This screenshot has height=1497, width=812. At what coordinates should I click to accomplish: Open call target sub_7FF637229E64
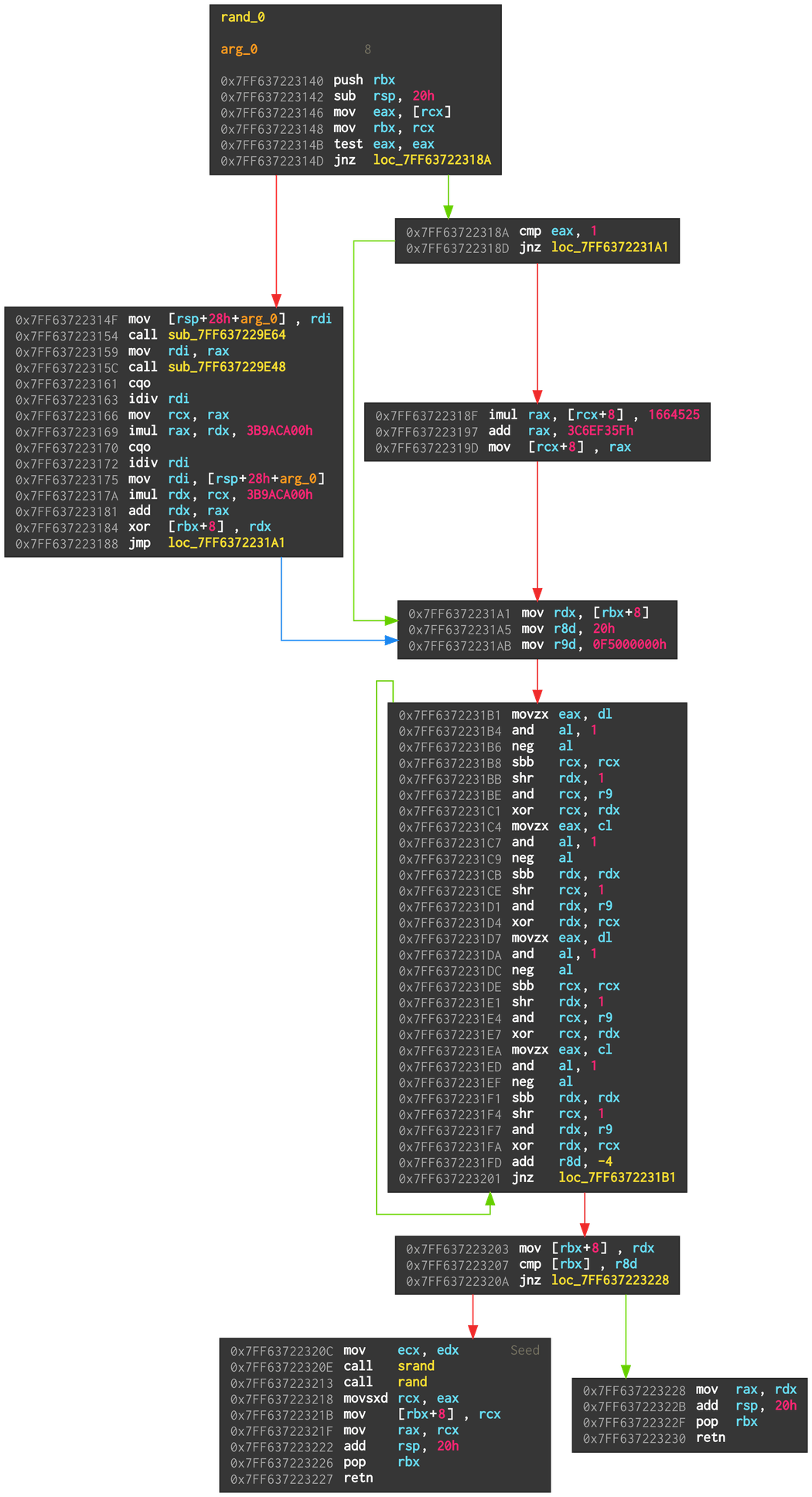coord(227,335)
